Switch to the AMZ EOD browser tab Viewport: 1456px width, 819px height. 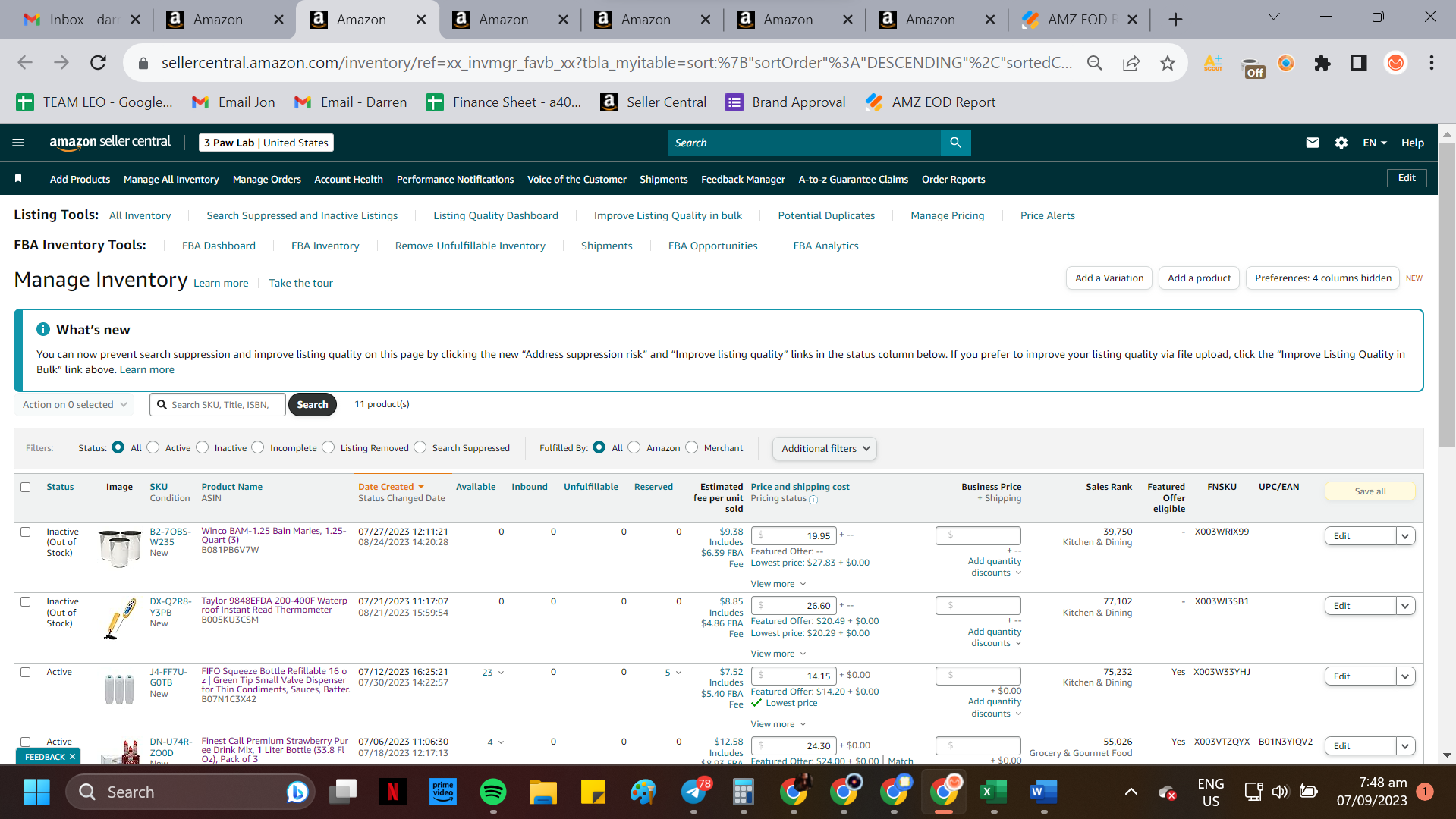[x=1078, y=20]
